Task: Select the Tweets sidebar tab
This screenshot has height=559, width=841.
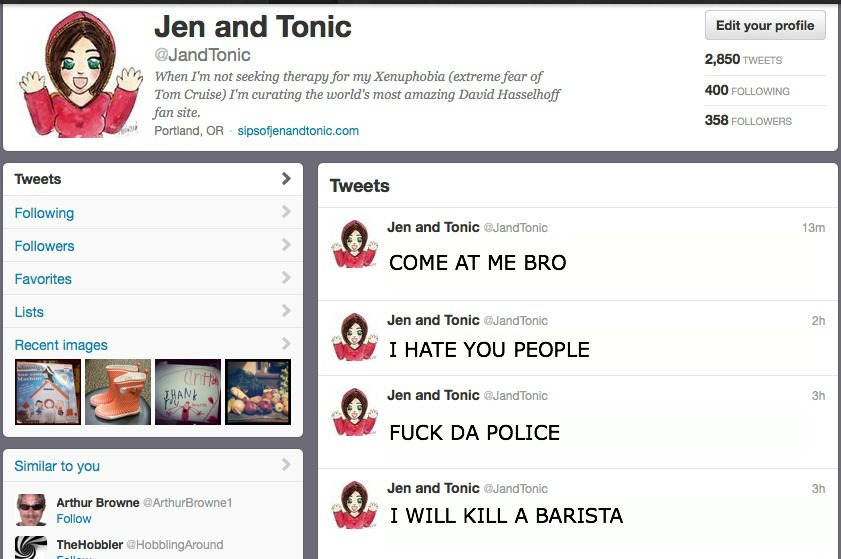Action: [153, 179]
